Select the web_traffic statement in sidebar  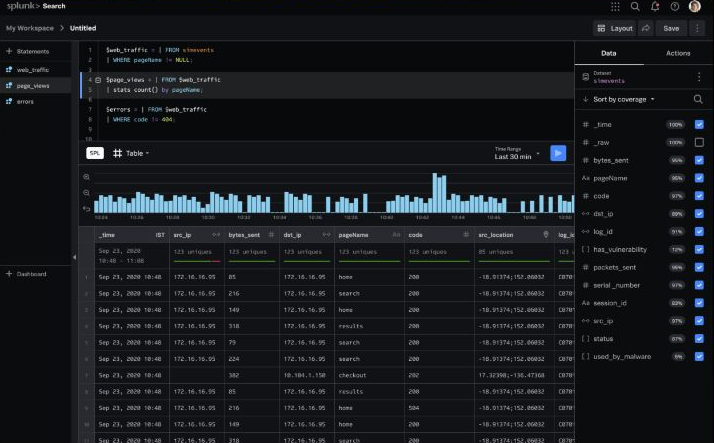click(36, 70)
